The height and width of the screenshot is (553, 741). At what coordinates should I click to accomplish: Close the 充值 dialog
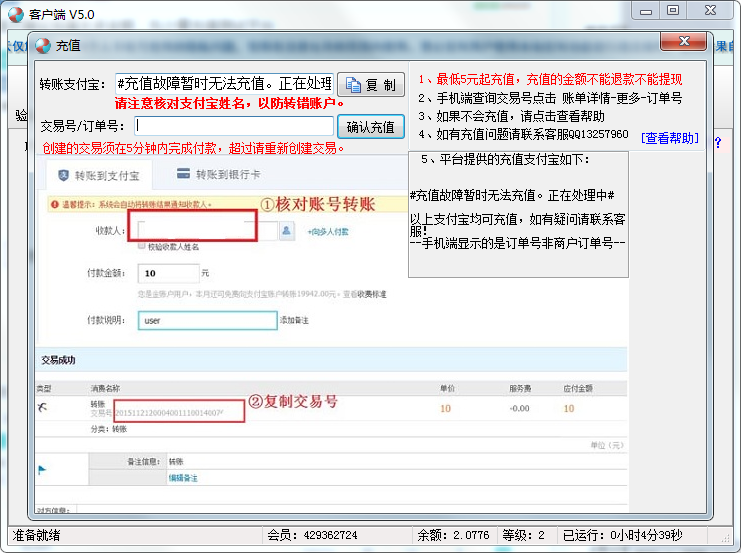(x=683, y=41)
